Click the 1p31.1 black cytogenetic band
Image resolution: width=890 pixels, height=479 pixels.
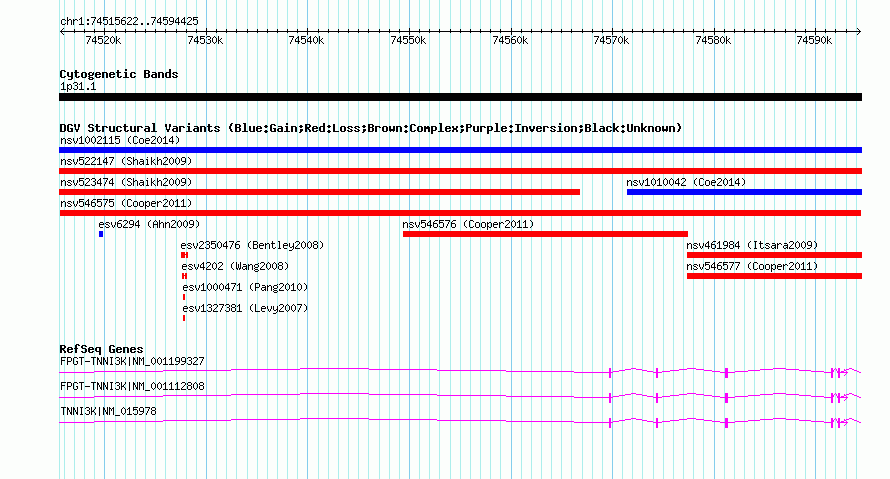click(x=460, y=97)
